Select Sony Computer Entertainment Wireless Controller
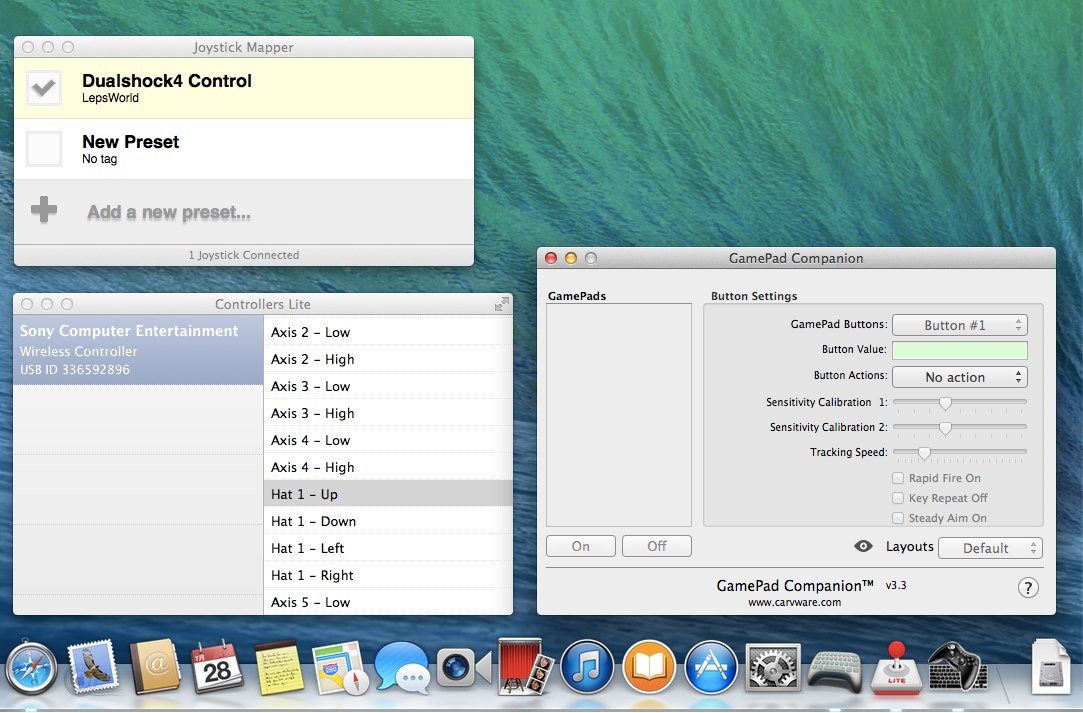Screen dimensions: 1083x713 coord(138,350)
